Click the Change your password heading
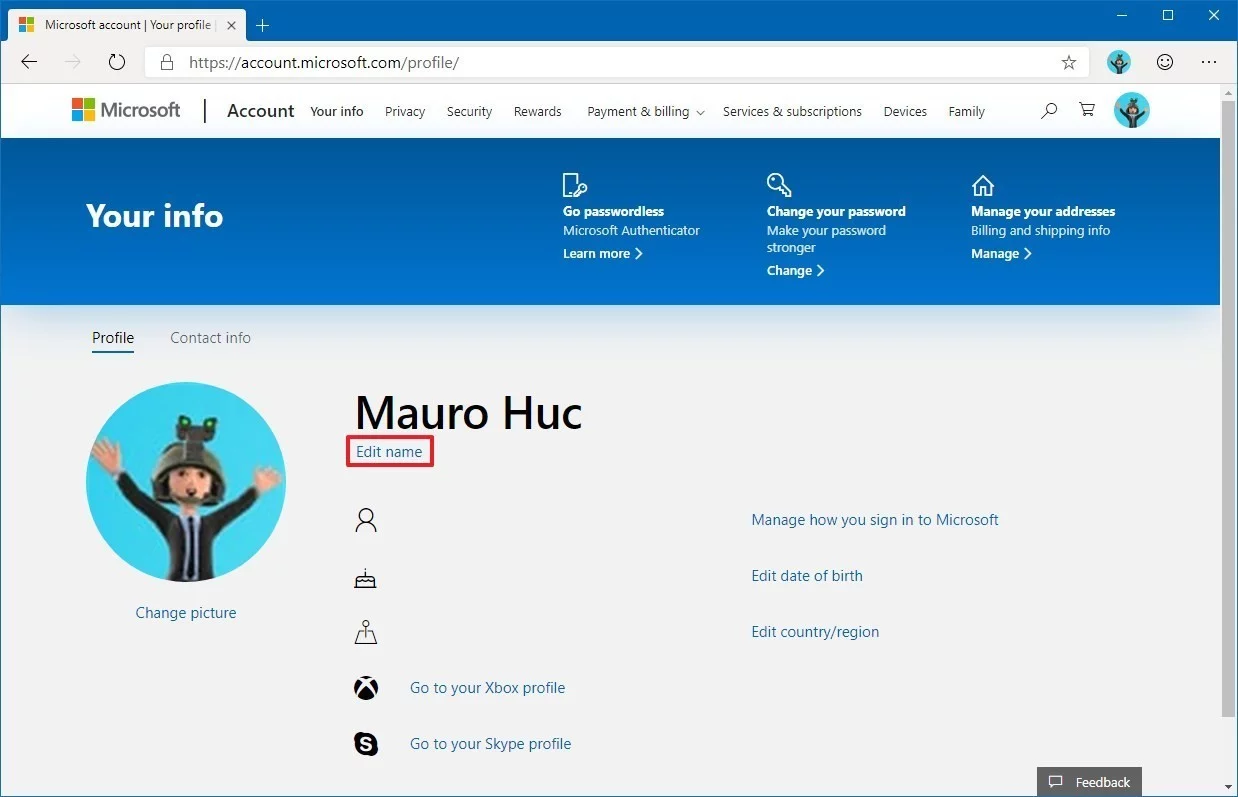The width and height of the screenshot is (1238, 797). click(x=836, y=211)
